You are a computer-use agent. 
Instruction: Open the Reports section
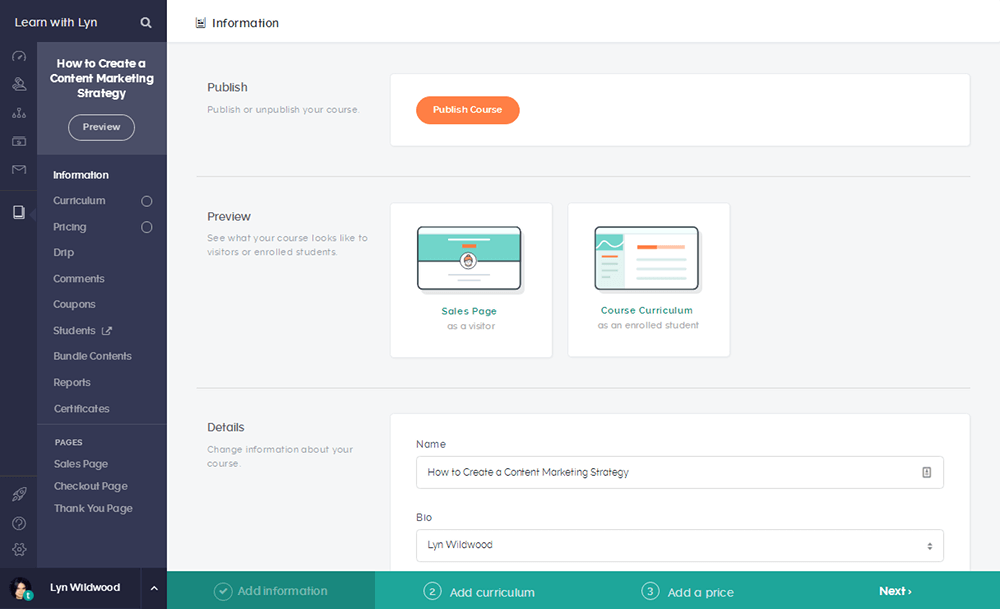coord(72,382)
